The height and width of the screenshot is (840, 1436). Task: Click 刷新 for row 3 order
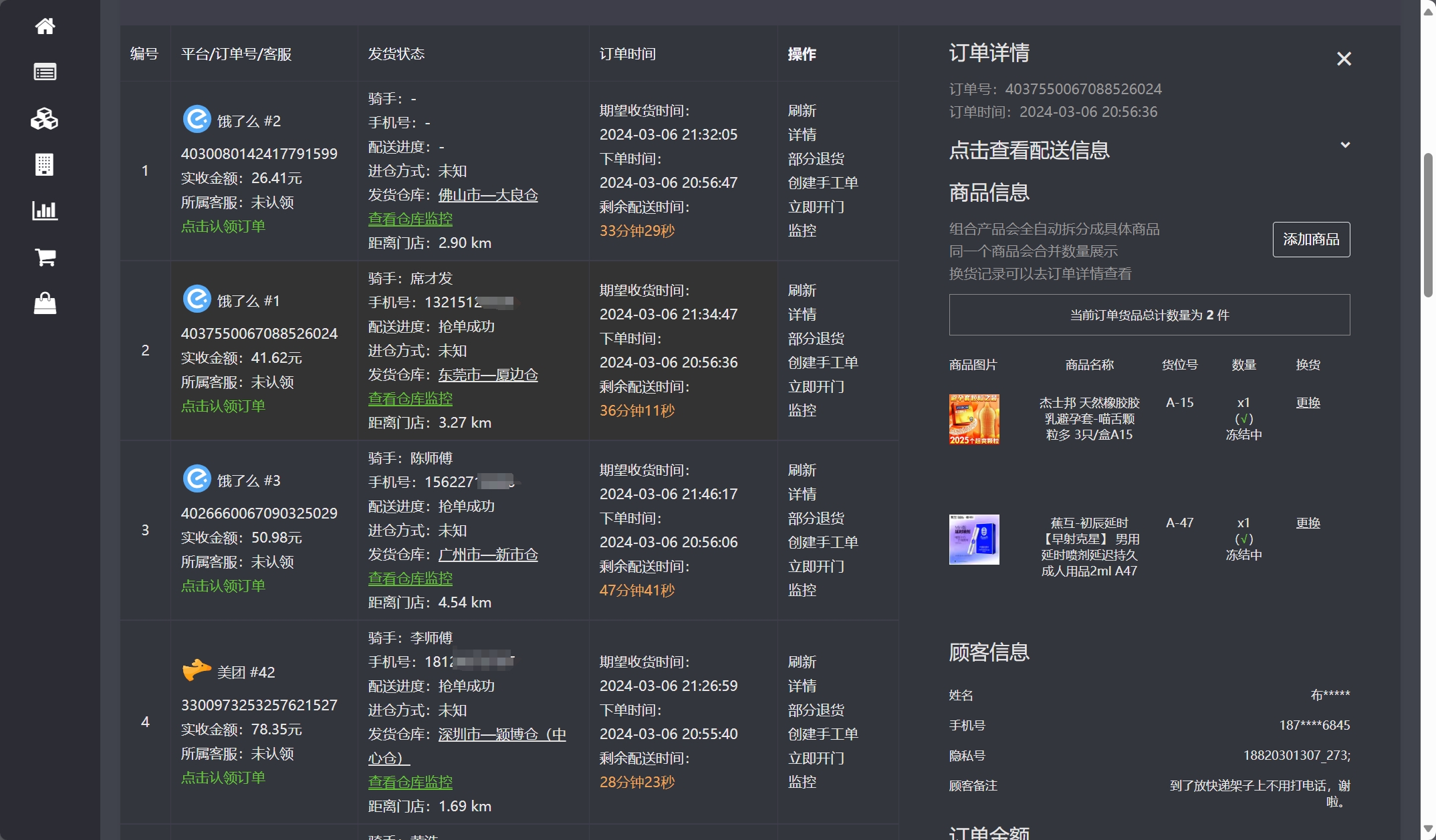tap(802, 470)
